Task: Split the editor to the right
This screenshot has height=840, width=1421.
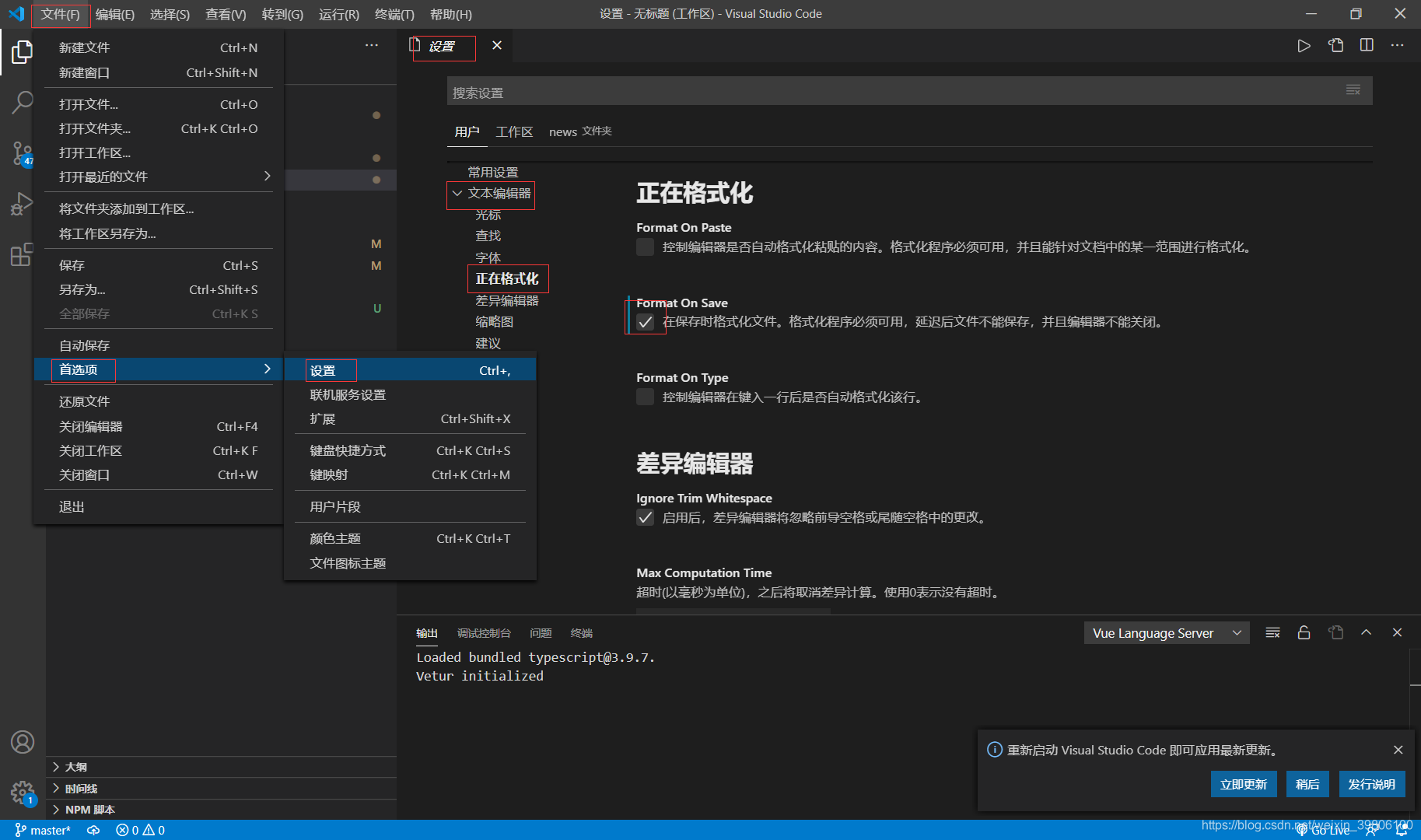Action: [1367, 46]
